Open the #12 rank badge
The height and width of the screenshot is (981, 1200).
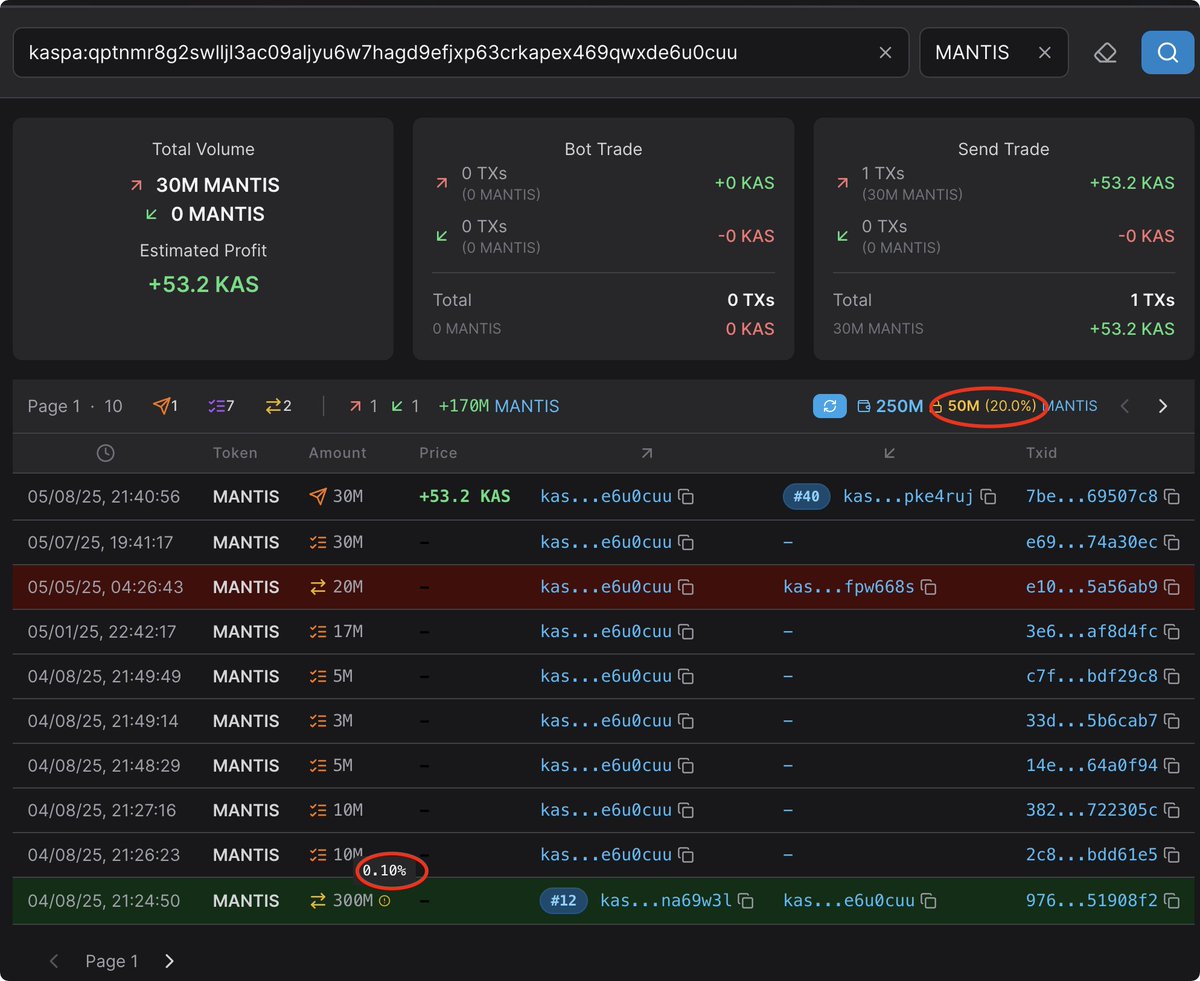pyautogui.click(x=563, y=901)
